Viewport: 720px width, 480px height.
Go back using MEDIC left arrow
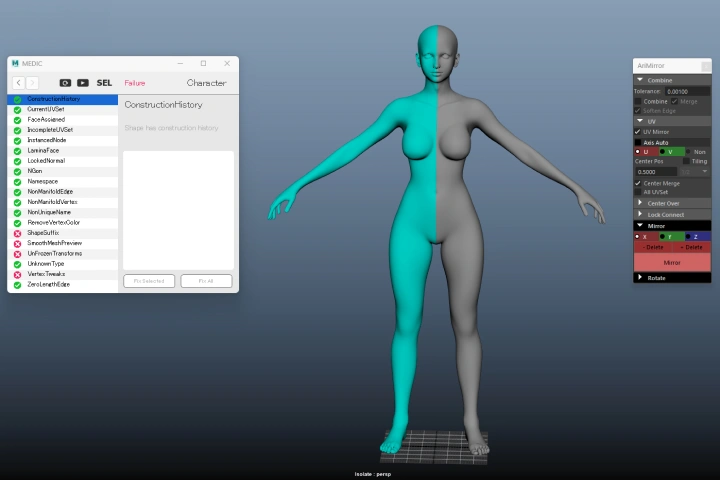pos(18,83)
